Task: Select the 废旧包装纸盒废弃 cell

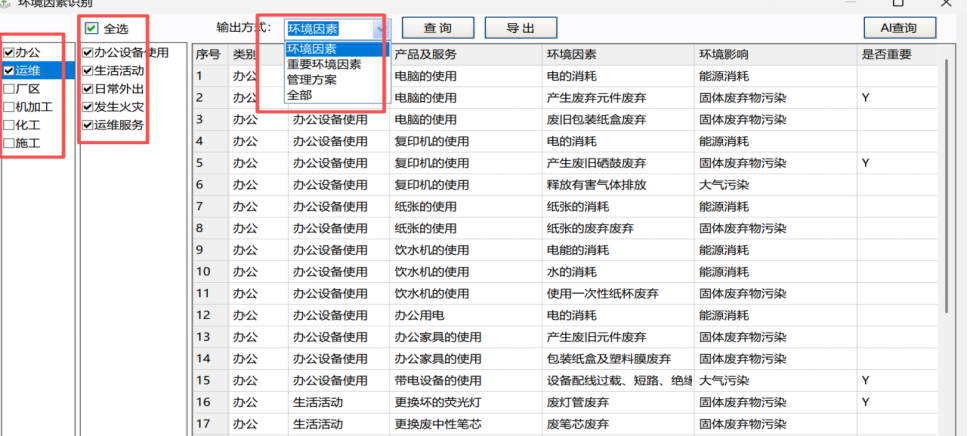Action: (618, 120)
